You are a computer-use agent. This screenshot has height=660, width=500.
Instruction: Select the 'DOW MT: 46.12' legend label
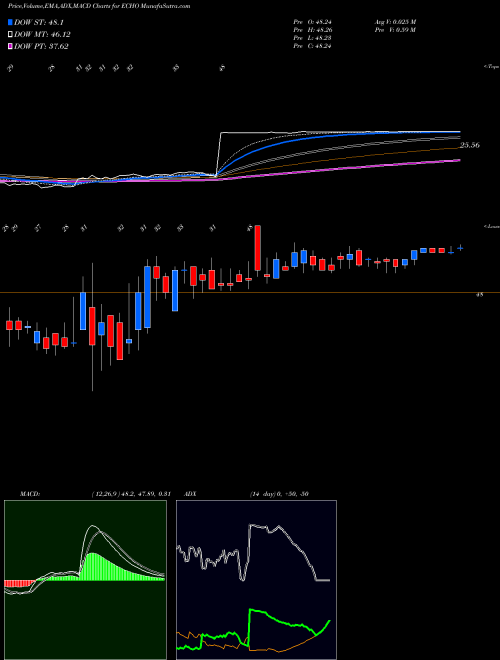coord(42,35)
